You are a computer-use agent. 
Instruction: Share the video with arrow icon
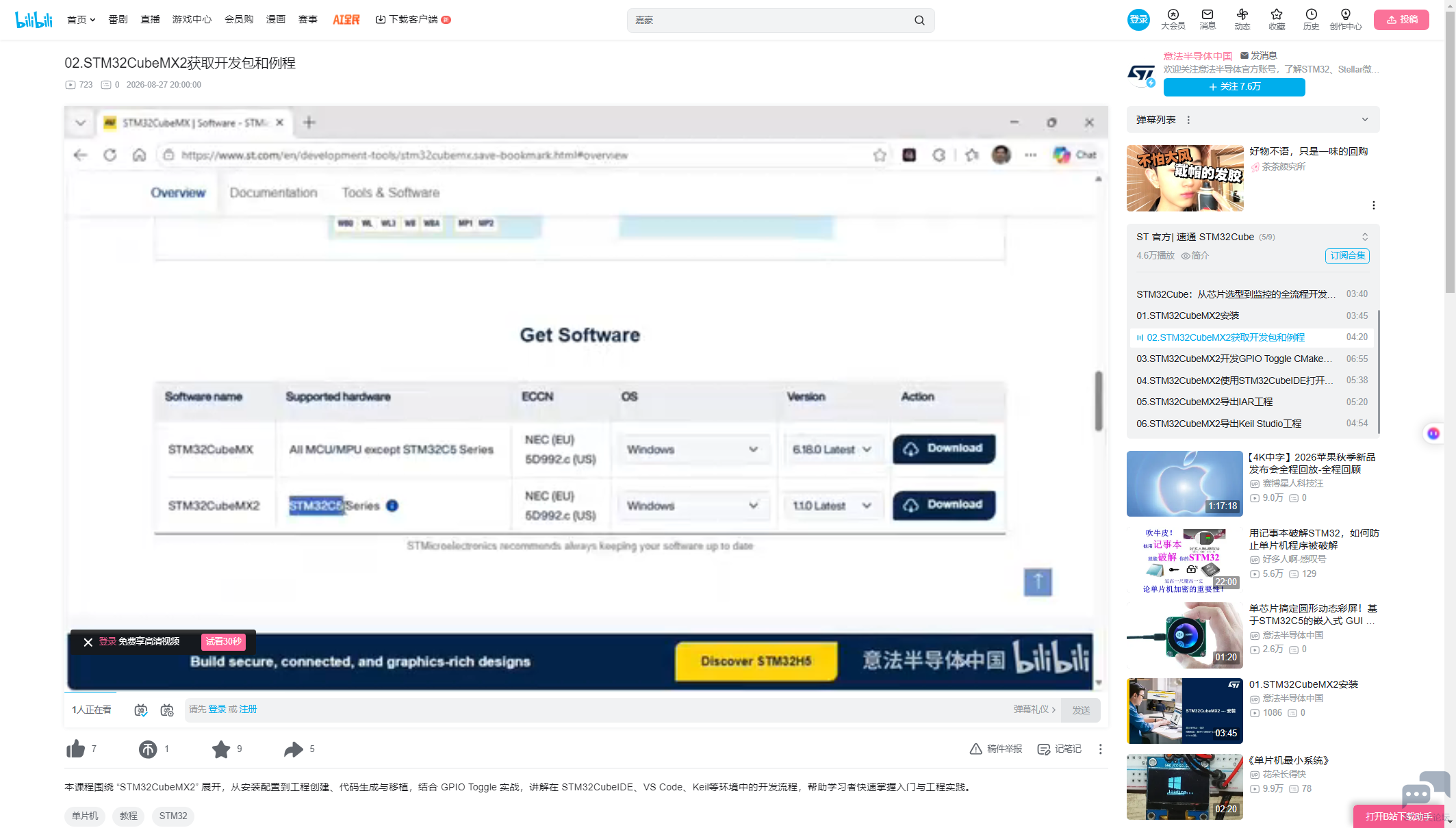click(x=294, y=749)
